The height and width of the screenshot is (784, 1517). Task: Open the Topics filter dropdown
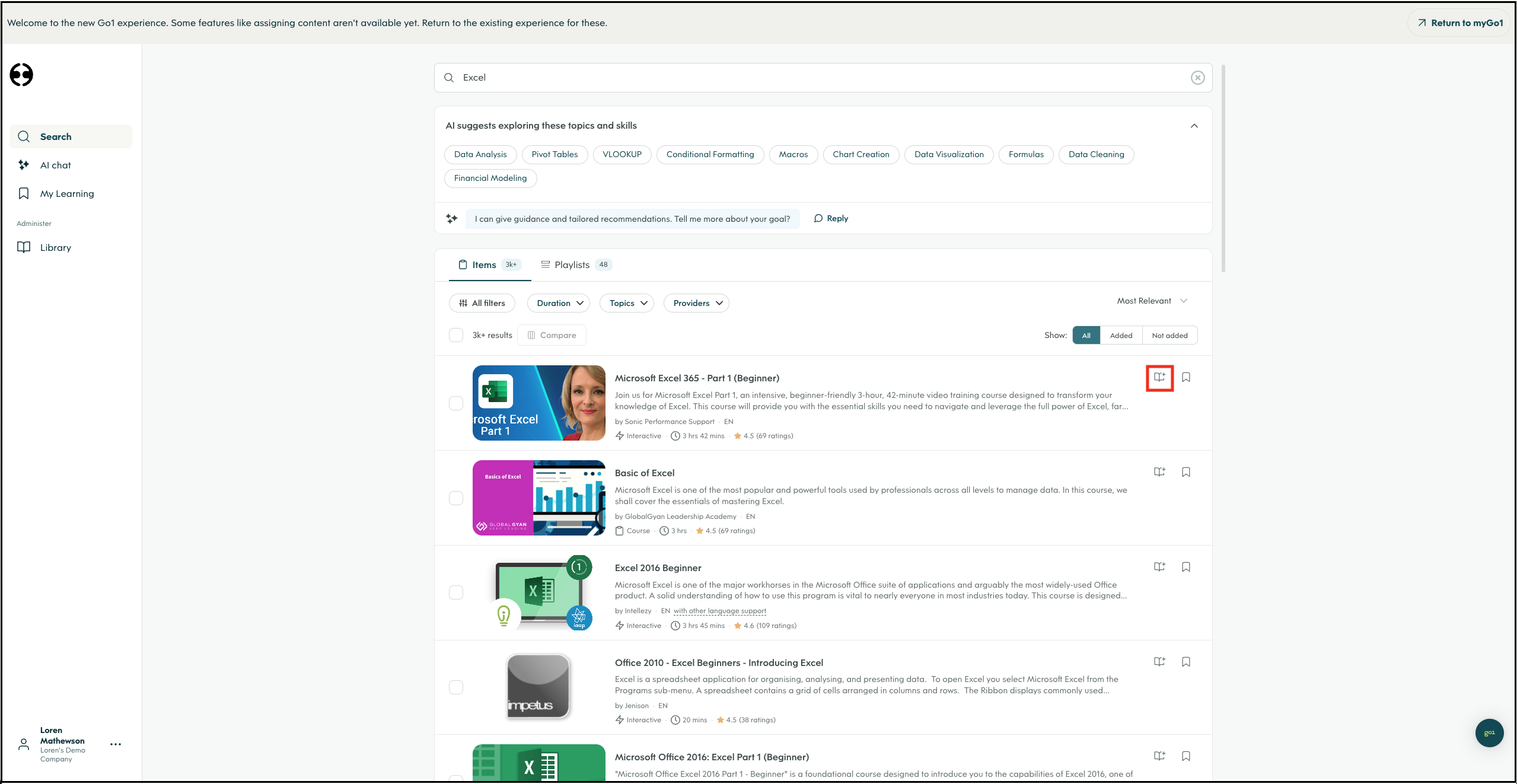[627, 303]
